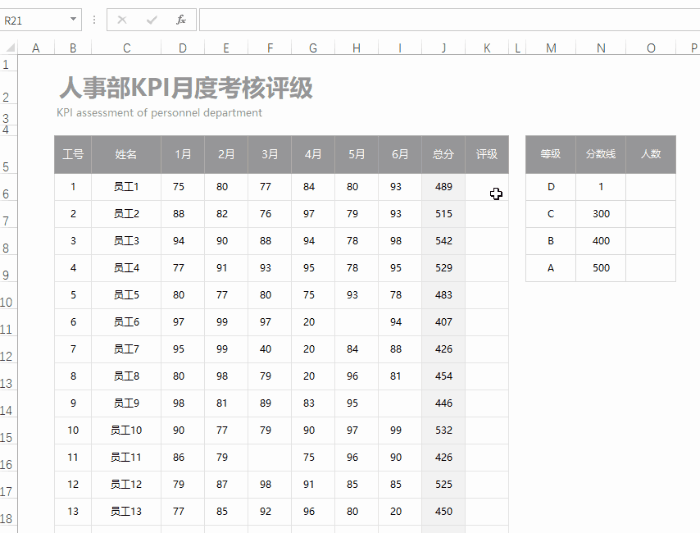Select cell with name 员工10

tap(126, 430)
